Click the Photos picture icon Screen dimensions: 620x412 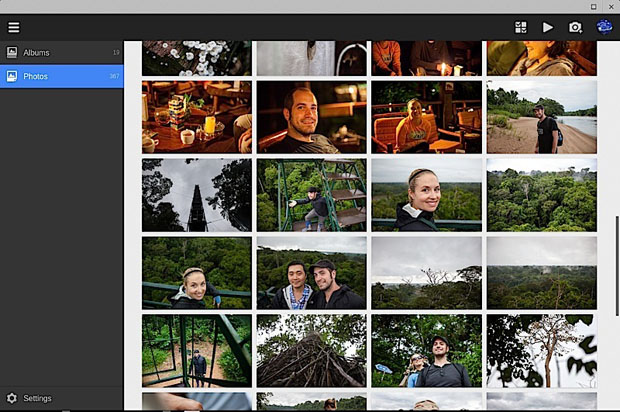[x=12, y=76]
